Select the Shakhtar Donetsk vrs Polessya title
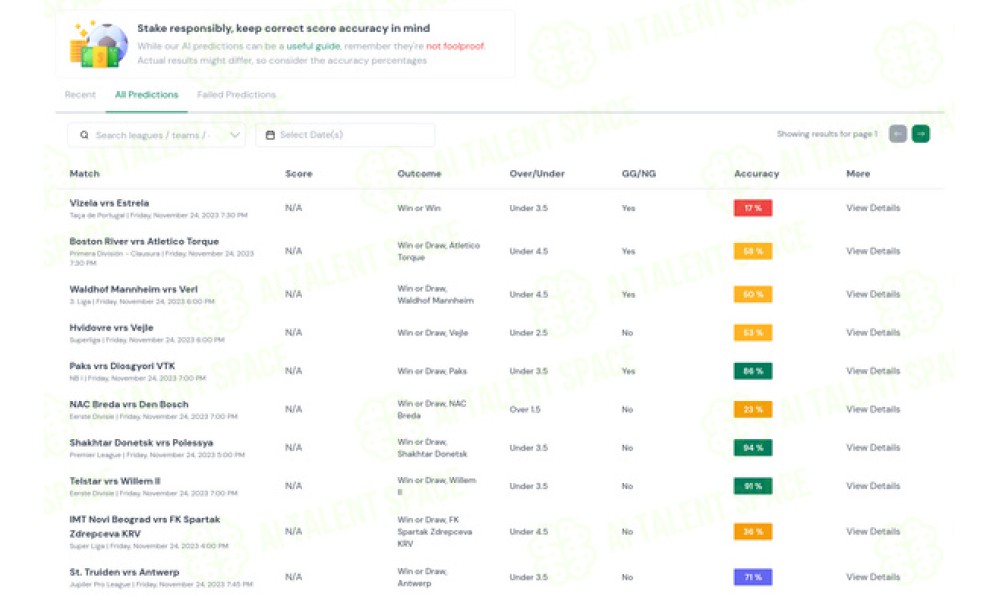1000x600 pixels. [141, 443]
